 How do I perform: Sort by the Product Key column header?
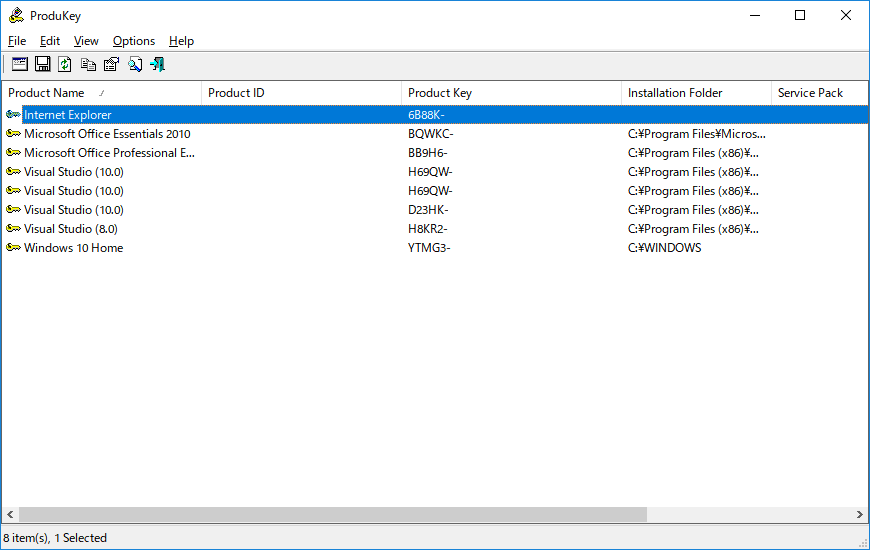coord(511,93)
